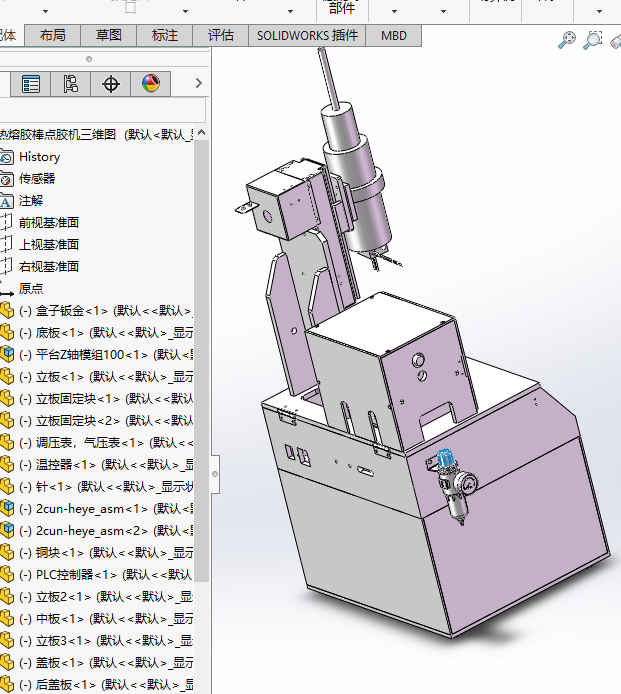Screen dimensions: 621x694
Task: Switch to the 评估 tab
Action: tap(220, 35)
